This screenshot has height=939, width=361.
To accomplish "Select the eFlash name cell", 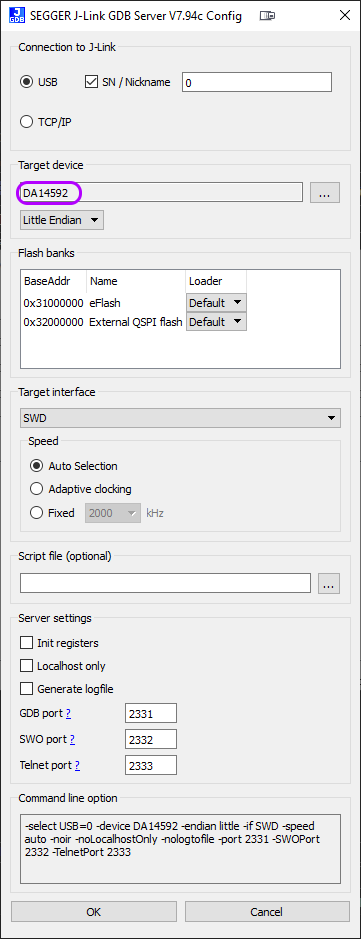I will point(105,303).
